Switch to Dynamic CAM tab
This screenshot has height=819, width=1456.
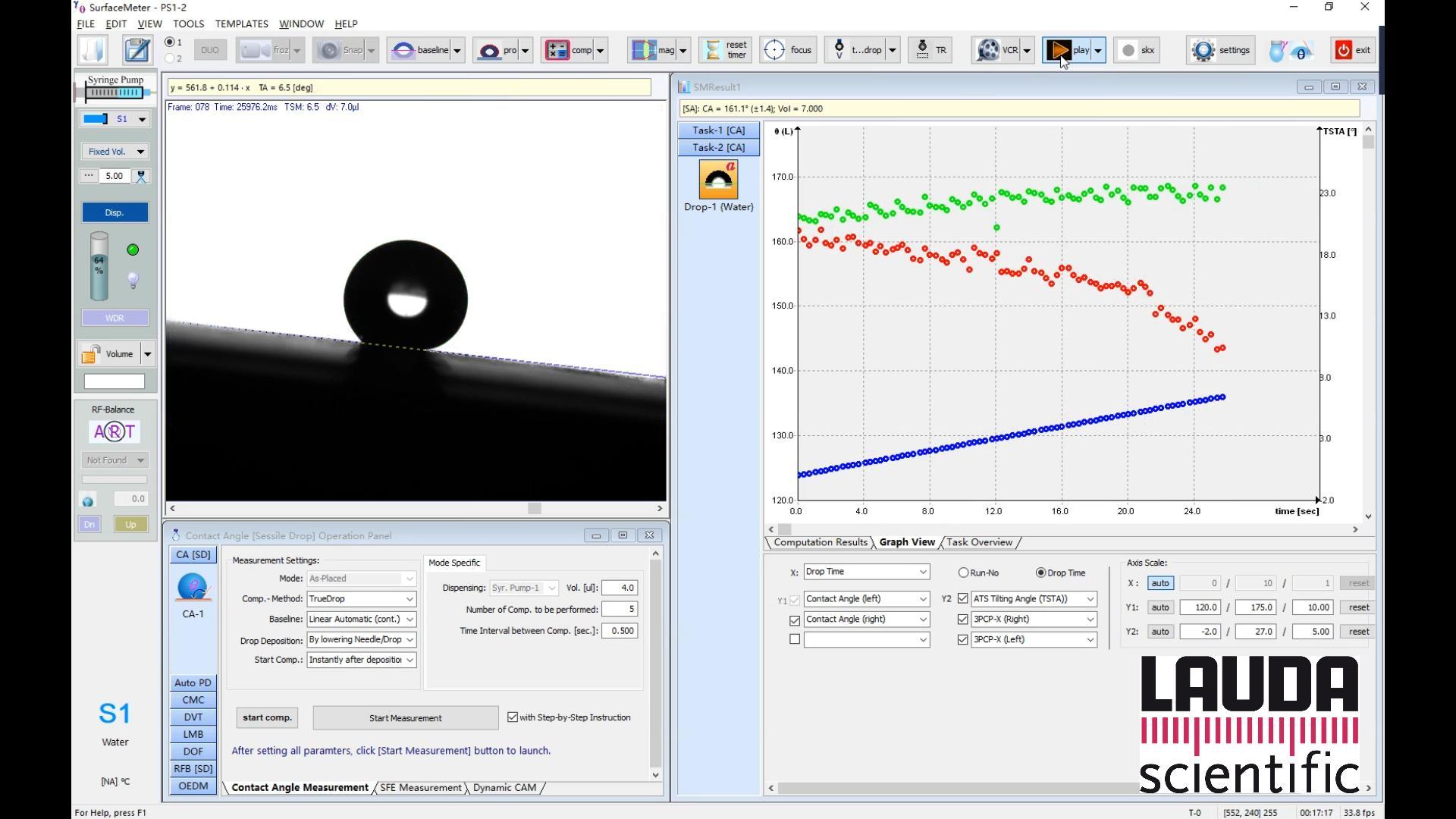(504, 788)
